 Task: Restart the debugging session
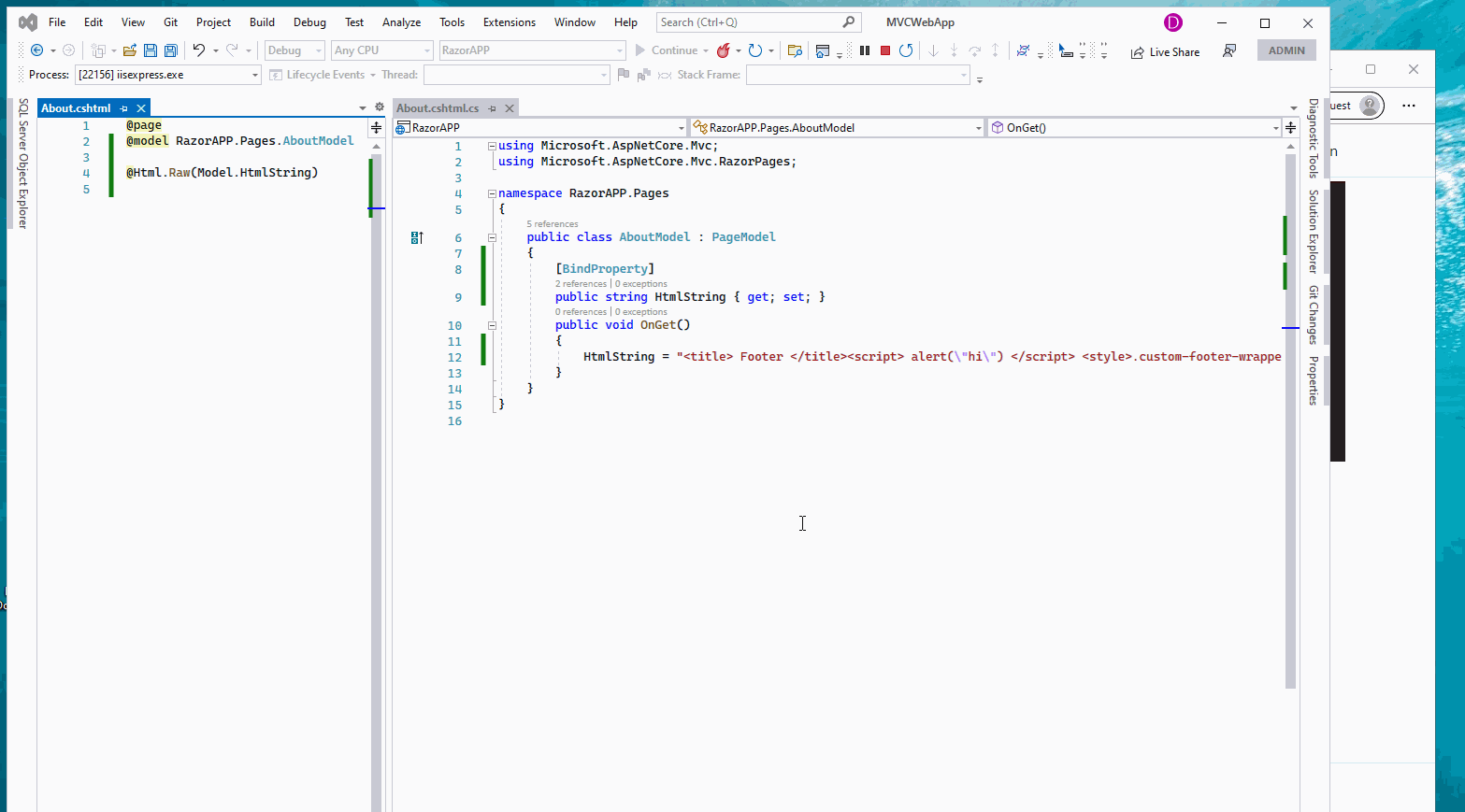(x=905, y=50)
